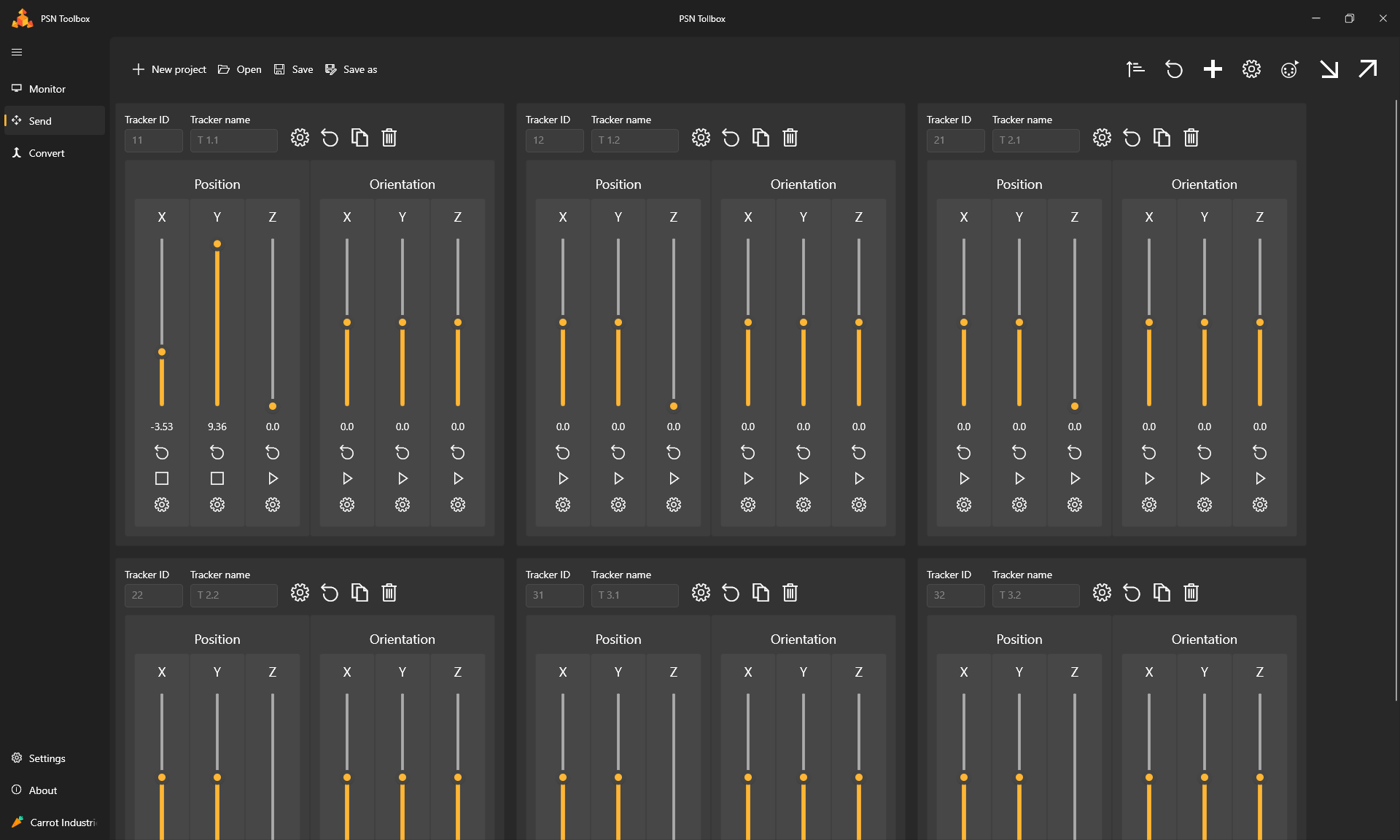Click the add tracker plus icon in top toolbar
The width and height of the screenshot is (1400, 840).
[x=1213, y=69]
